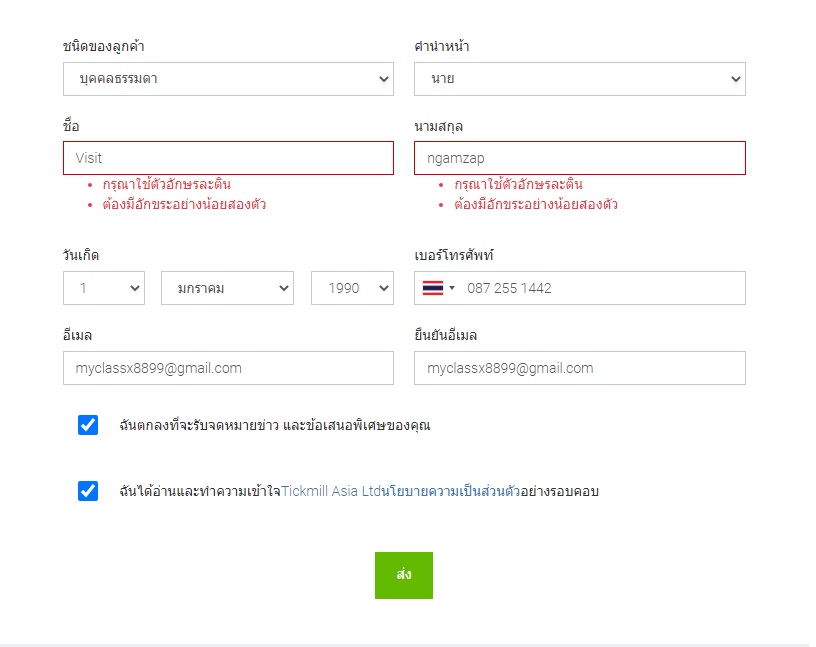
Task: Click the newsletter consent label text
Action: pyautogui.click(x=274, y=425)
